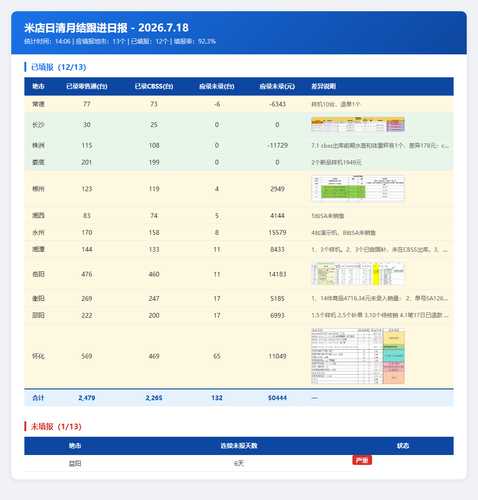Click the 株洲 note starting with 7.1 cbss
Image resolution: width=478 pixels, height=500 pixels.
380,146
